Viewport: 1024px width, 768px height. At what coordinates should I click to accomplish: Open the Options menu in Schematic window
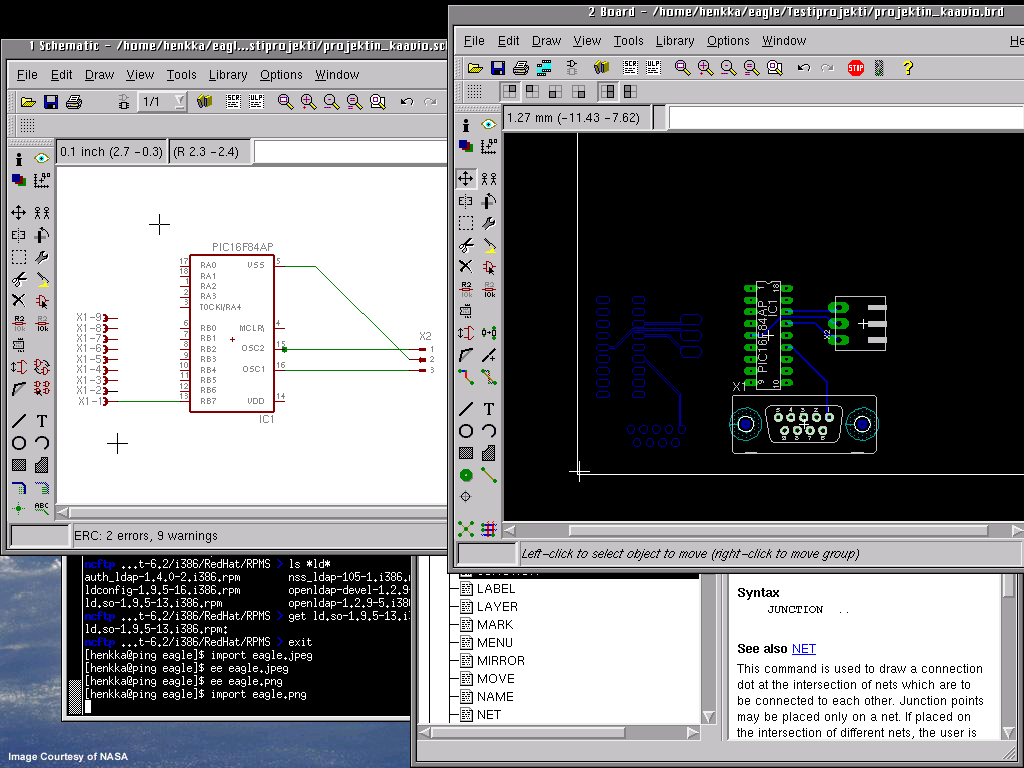tap(281, 75)
